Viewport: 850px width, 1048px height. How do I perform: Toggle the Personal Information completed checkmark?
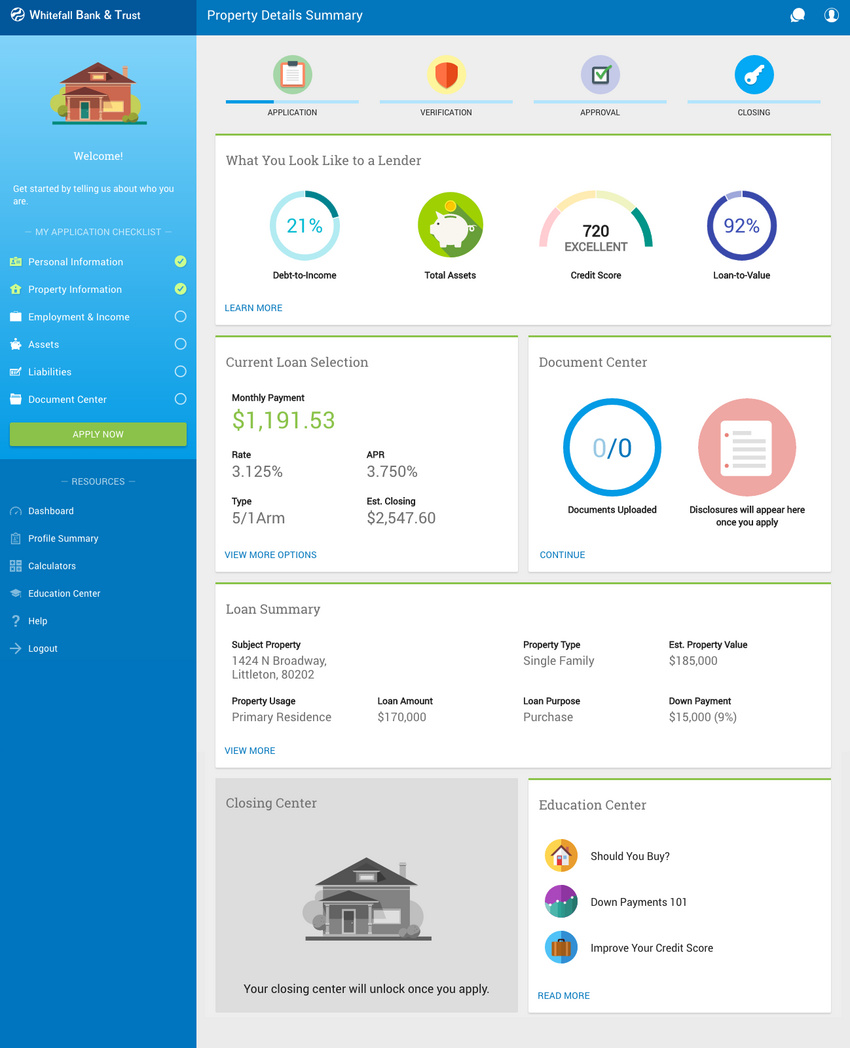[x=180, y=262]
